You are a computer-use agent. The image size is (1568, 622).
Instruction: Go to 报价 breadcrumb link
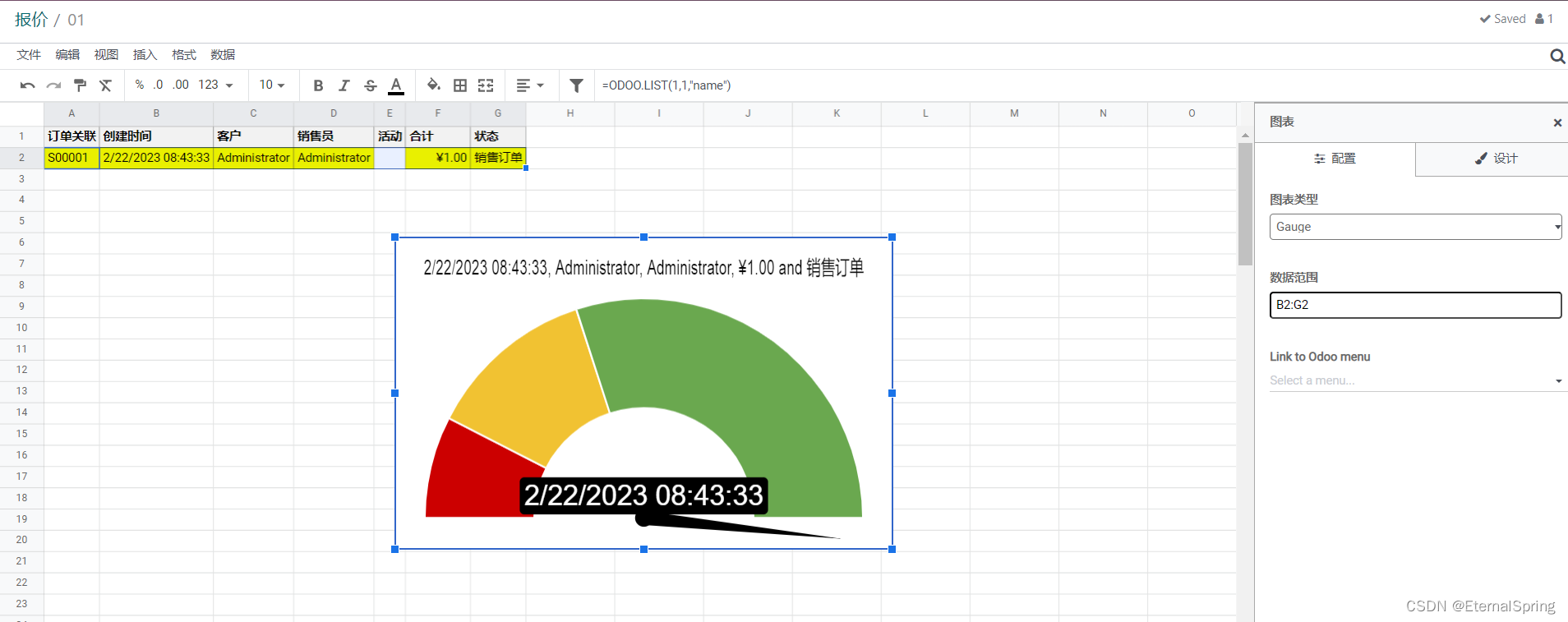[x=31, y=20]
